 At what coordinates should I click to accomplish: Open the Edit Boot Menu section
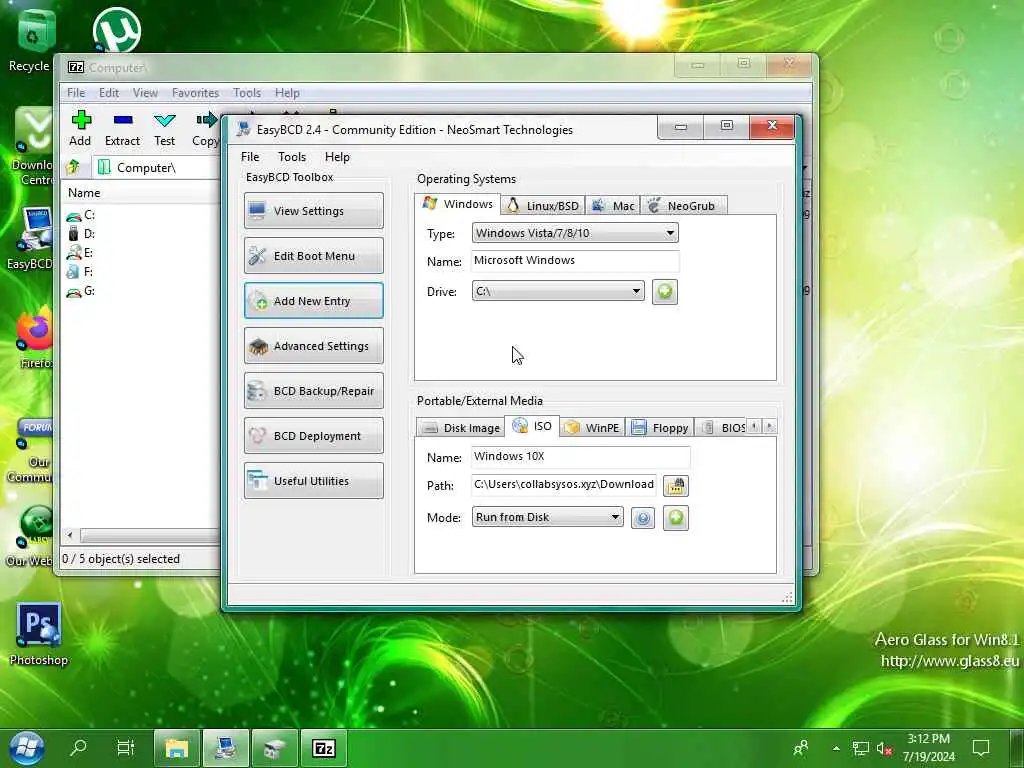tap(313, 256)
